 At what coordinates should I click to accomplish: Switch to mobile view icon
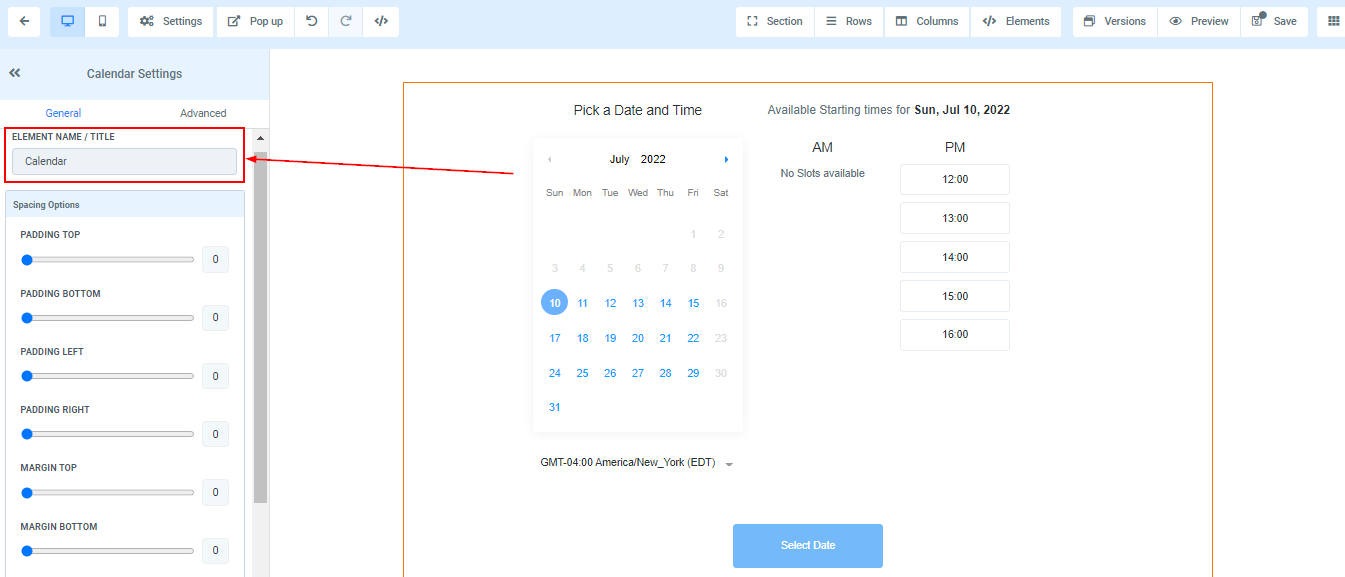coord(102,21)
